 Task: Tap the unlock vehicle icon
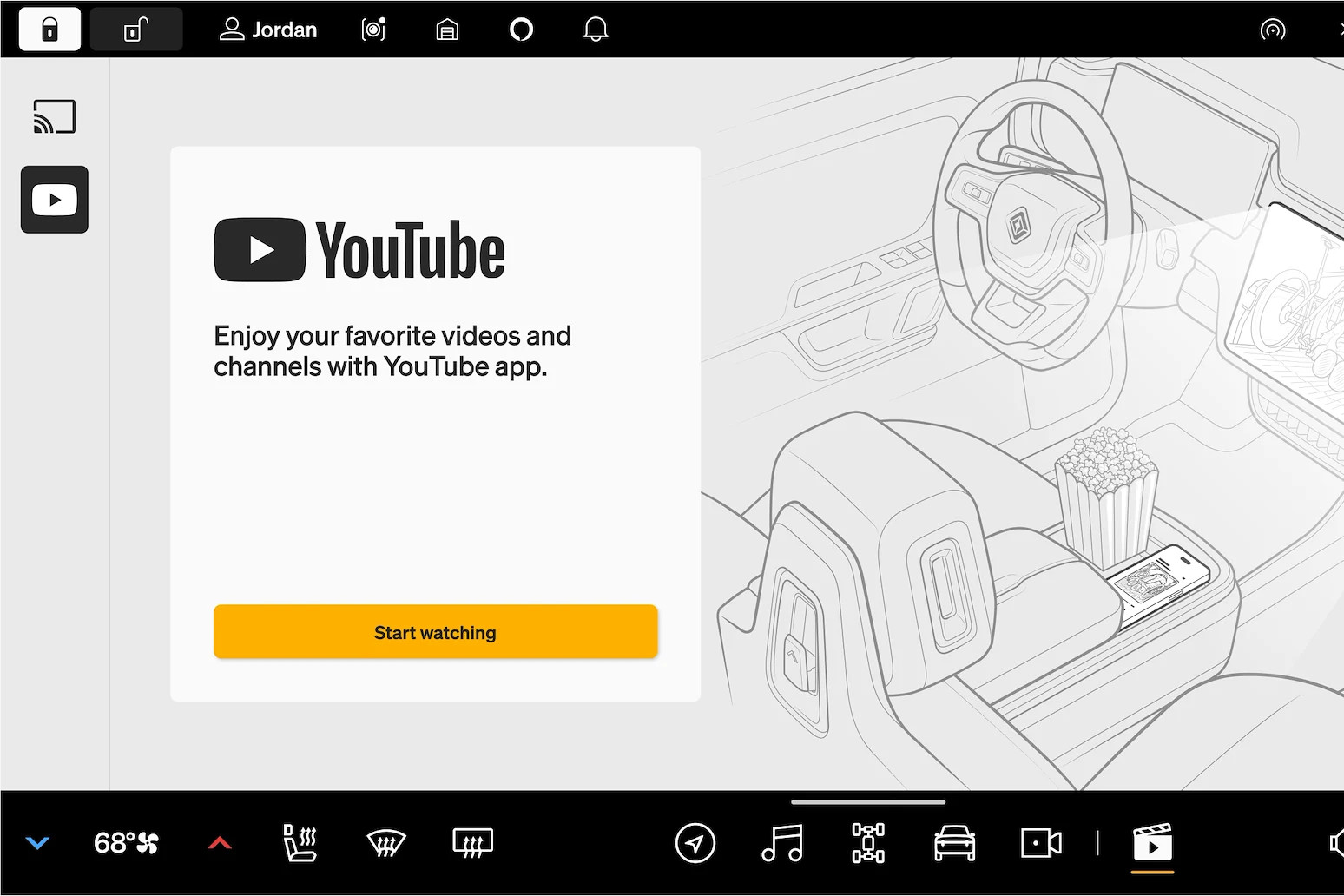coord(136,30)
